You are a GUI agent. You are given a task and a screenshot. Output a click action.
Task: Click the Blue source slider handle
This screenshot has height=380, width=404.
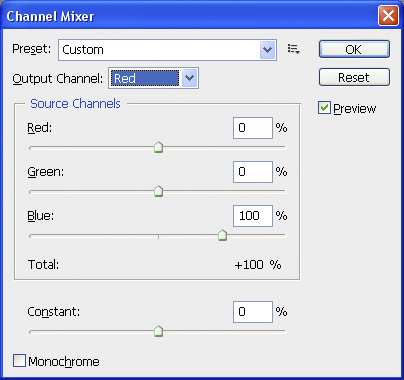tap(222, 235)
